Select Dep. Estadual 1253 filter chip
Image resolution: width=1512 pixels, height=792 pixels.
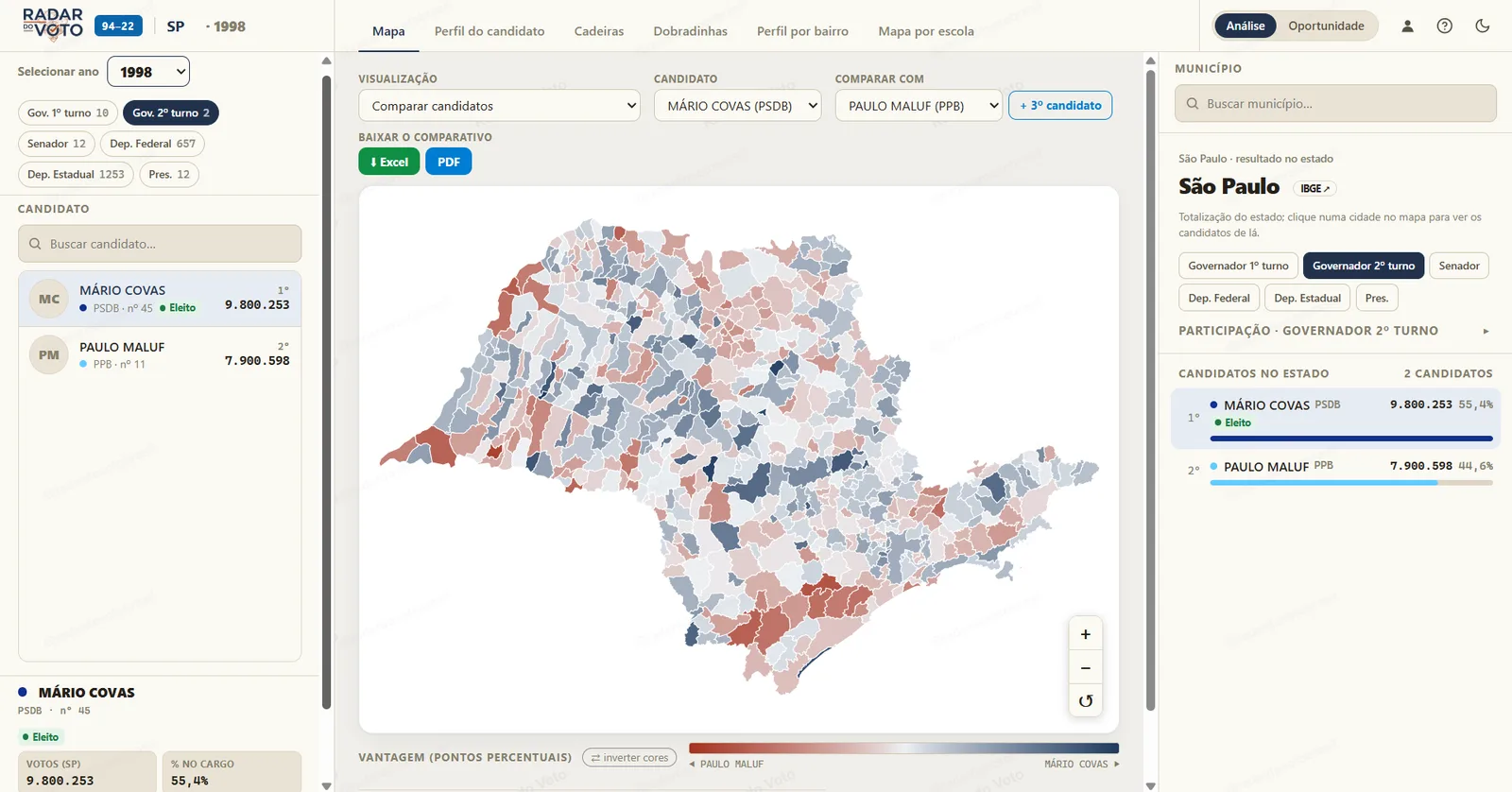(76, 174)
